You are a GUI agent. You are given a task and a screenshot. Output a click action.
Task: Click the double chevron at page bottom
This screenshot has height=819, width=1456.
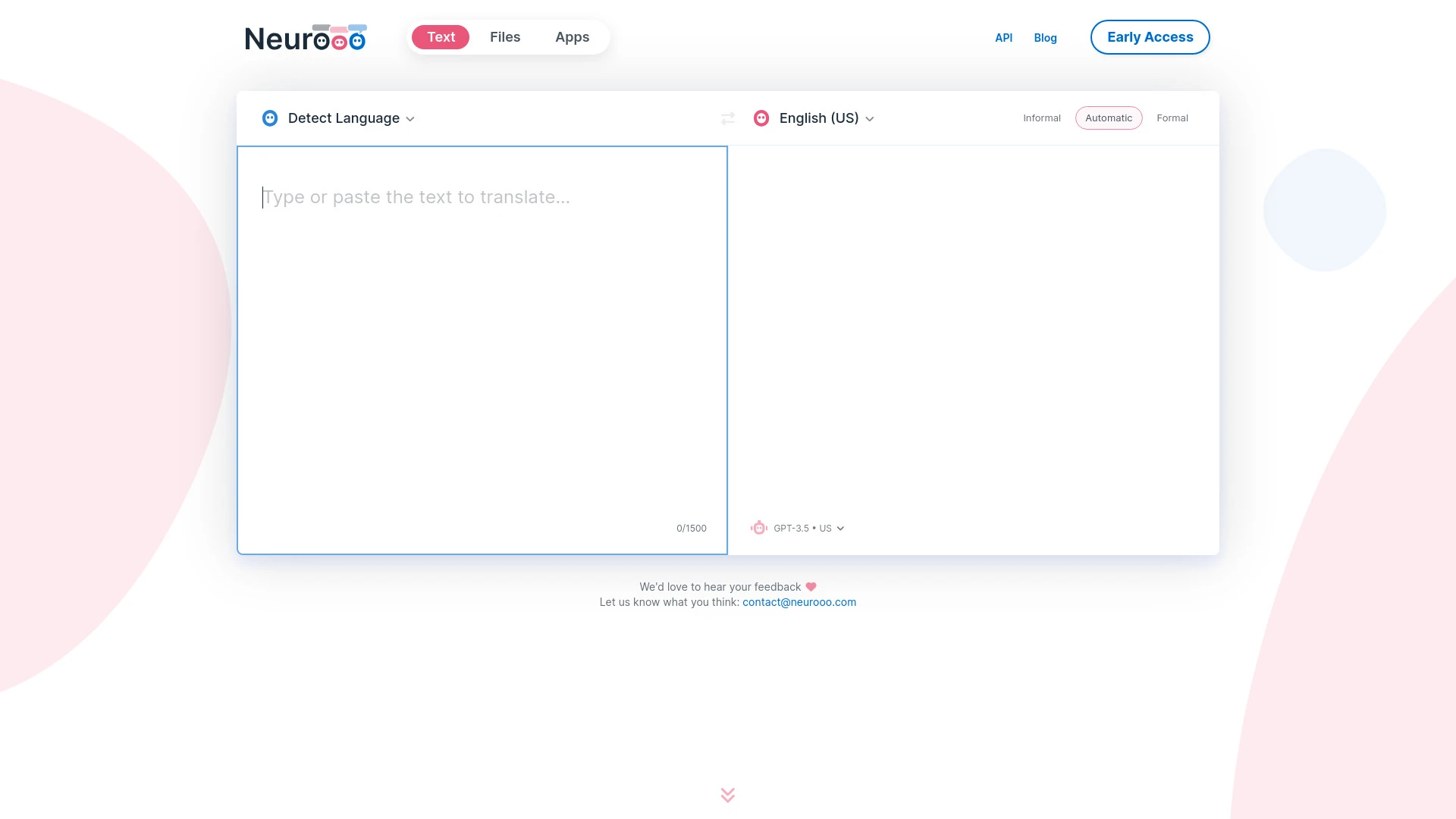pyautogui.click(x=727, y=795)
